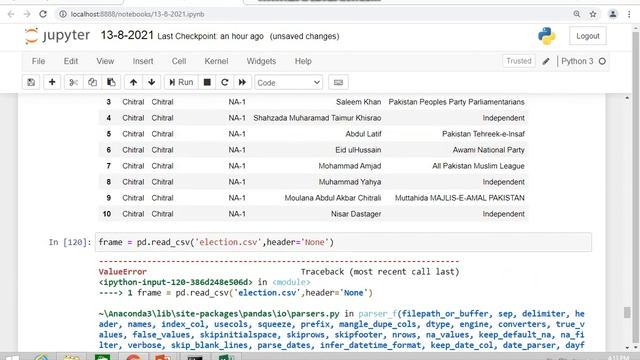Viewport: 640px width, 360px height.
Task: Select 'All Pakistan Muslim League' cell
Action: tap(478, 166)
